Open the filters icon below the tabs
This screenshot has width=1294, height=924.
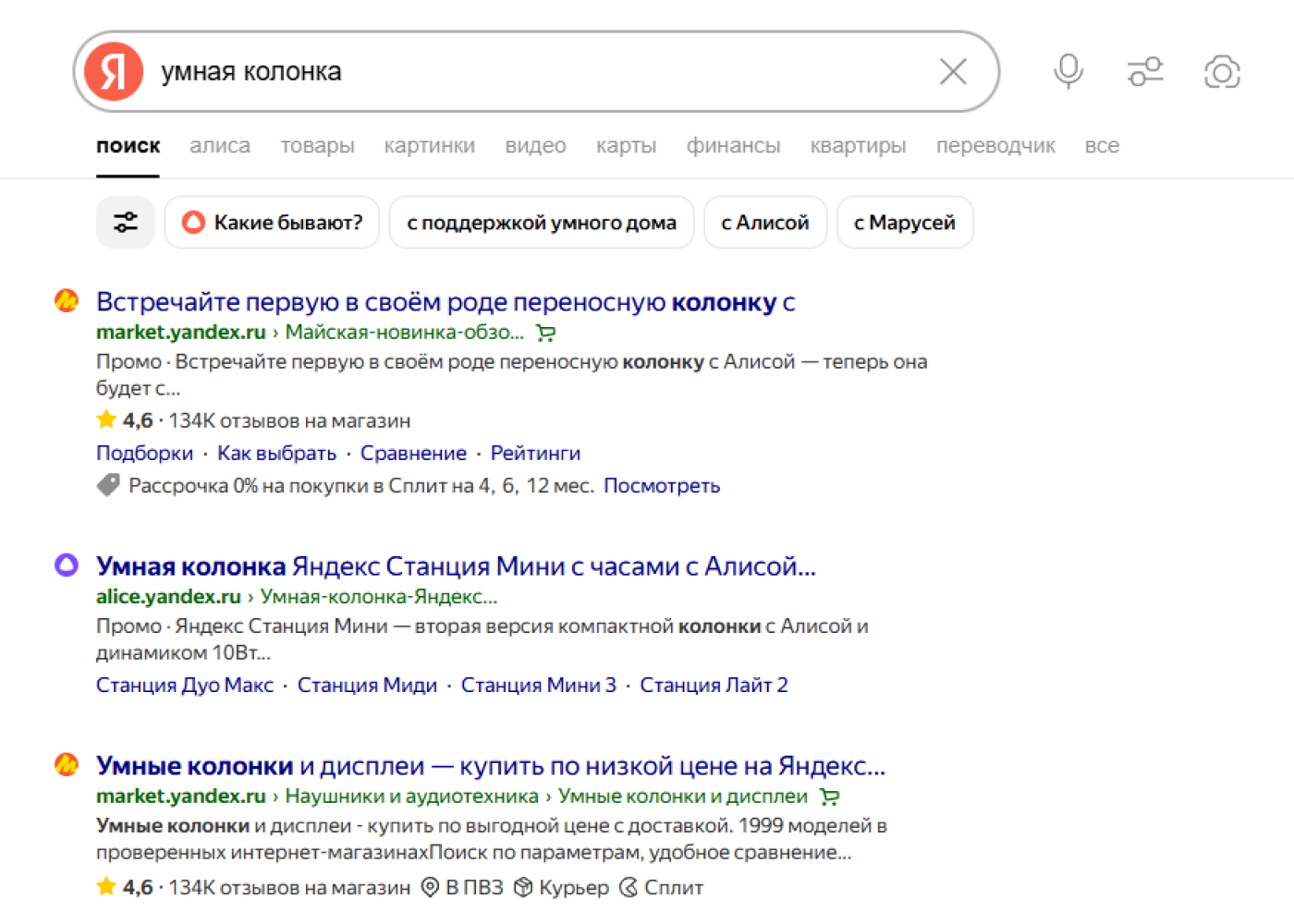click(x=125, y=222)
